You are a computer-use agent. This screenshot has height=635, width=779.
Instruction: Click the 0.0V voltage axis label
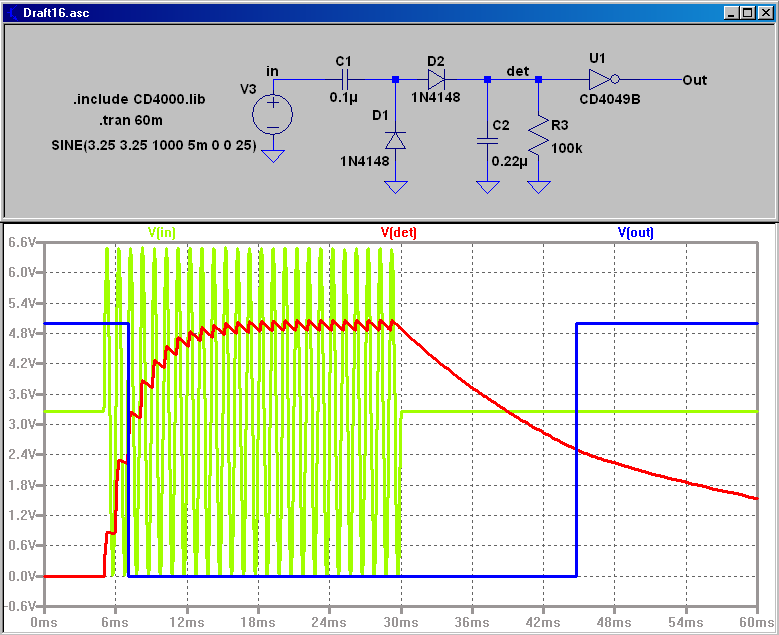tap(22, 576)
